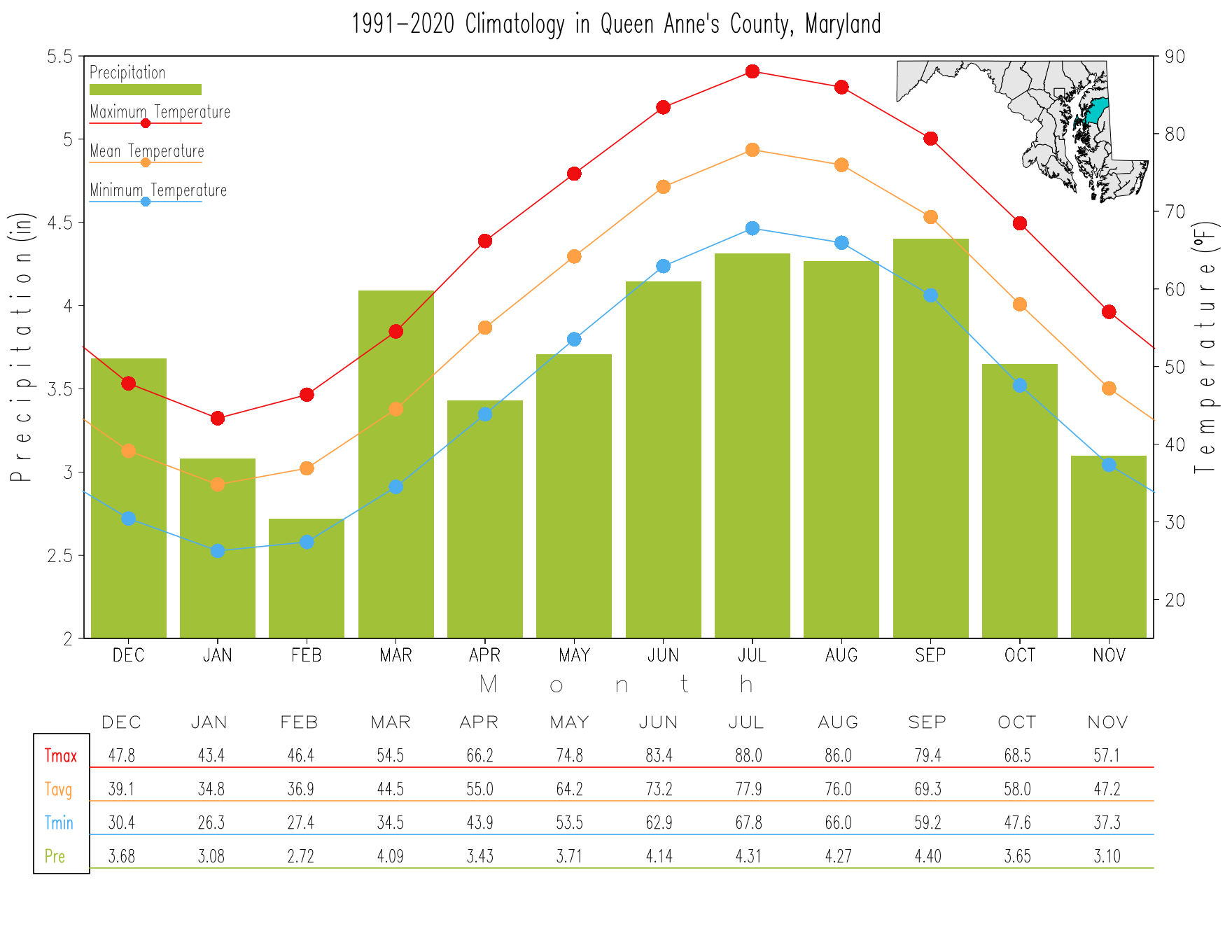Click the Temperature (°F) axis title

[1207, 347]
